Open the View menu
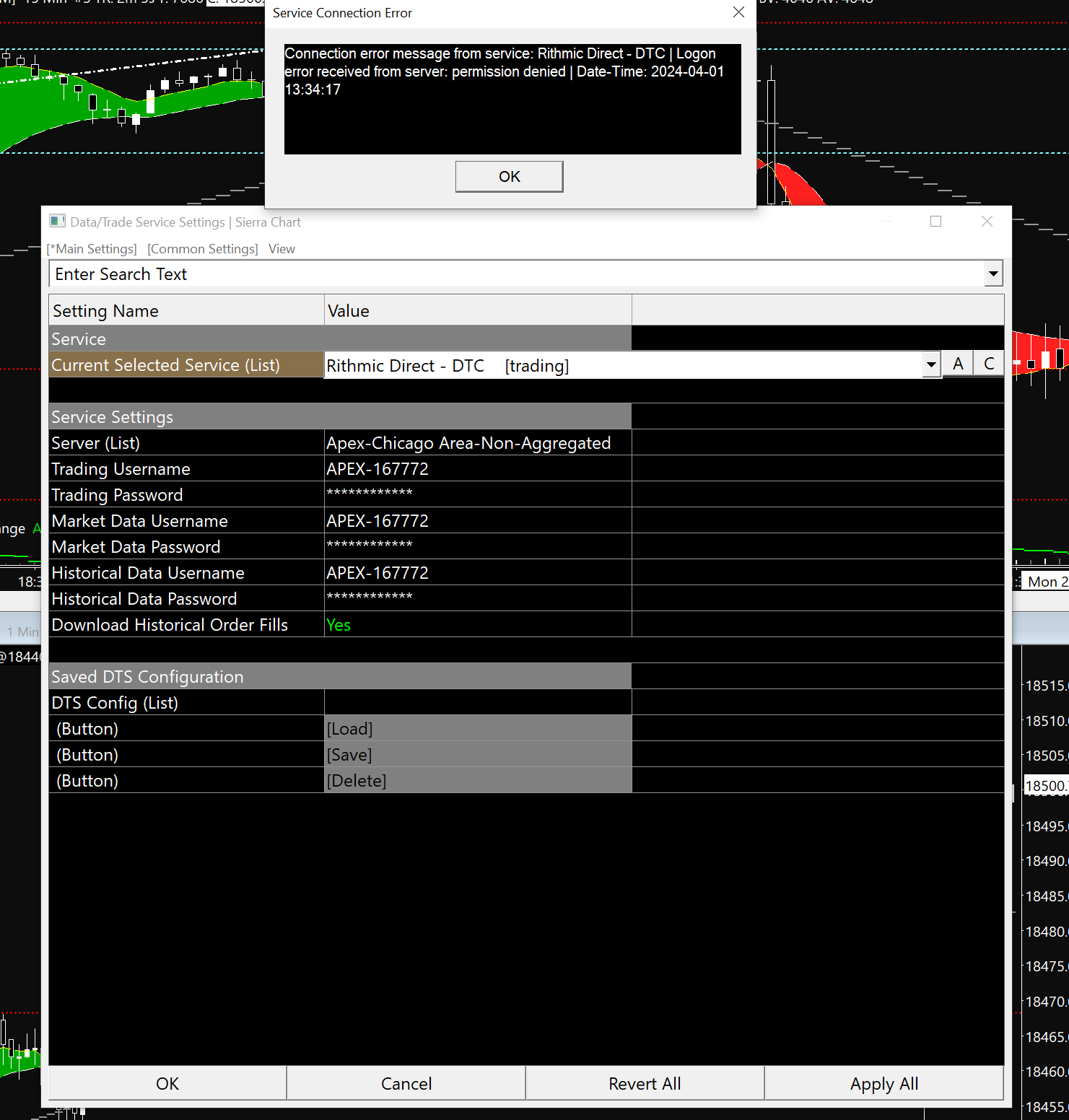 282,249
